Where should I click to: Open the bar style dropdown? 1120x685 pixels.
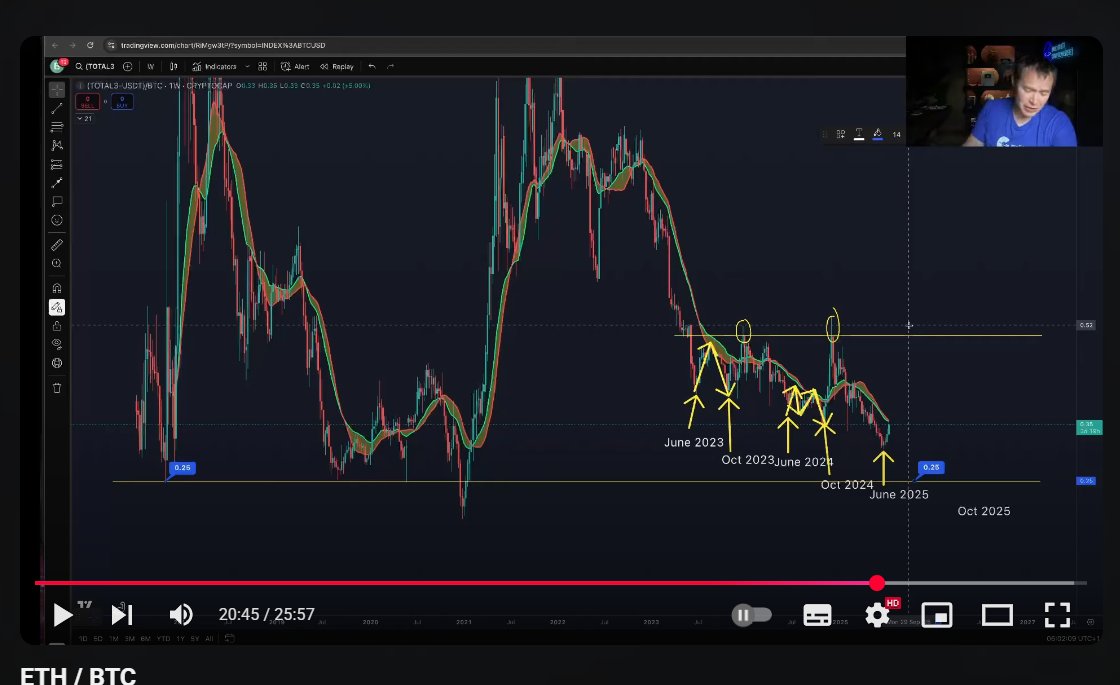(173, 66)
